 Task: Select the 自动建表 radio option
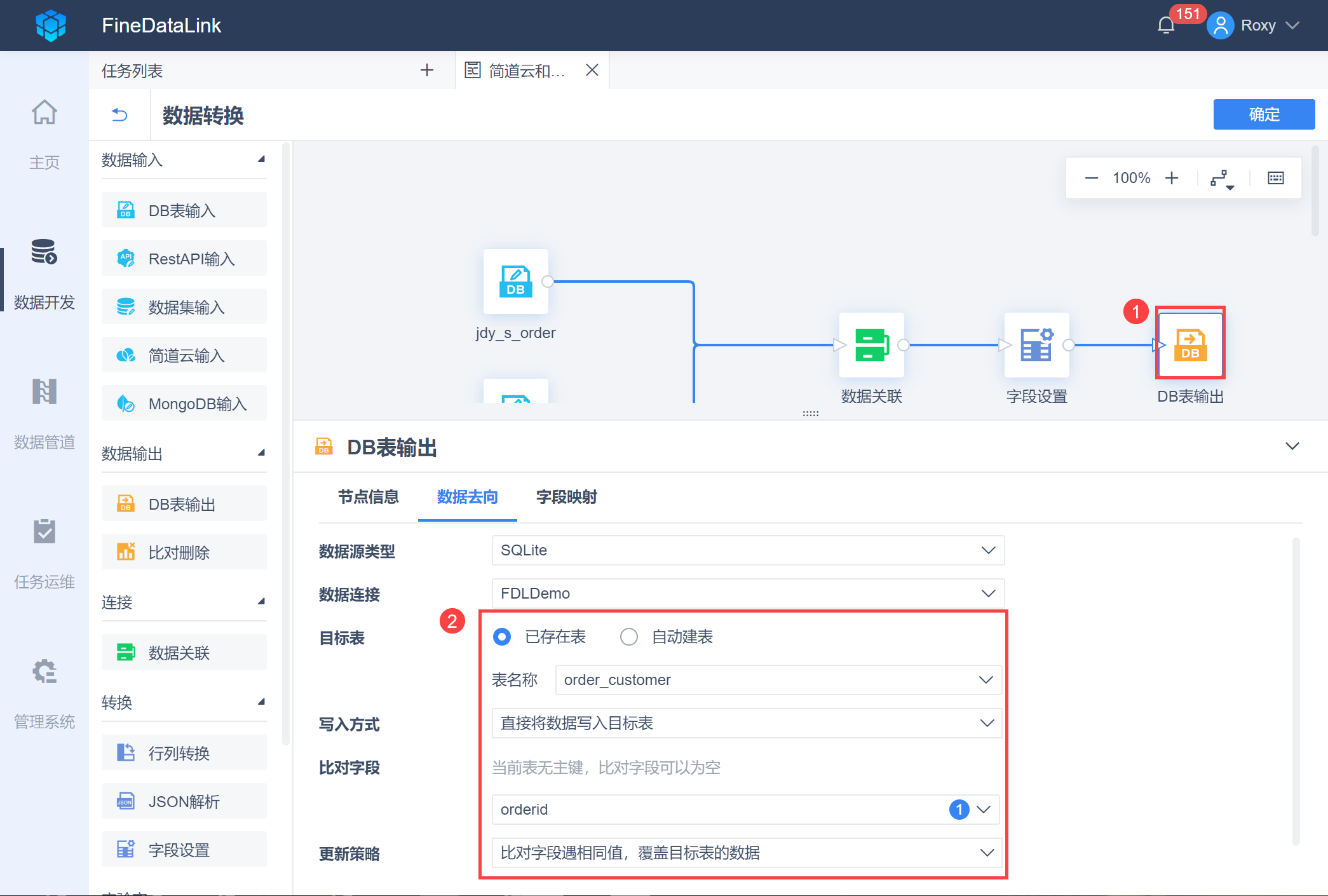pyautogui.click(x=629, y=637)
